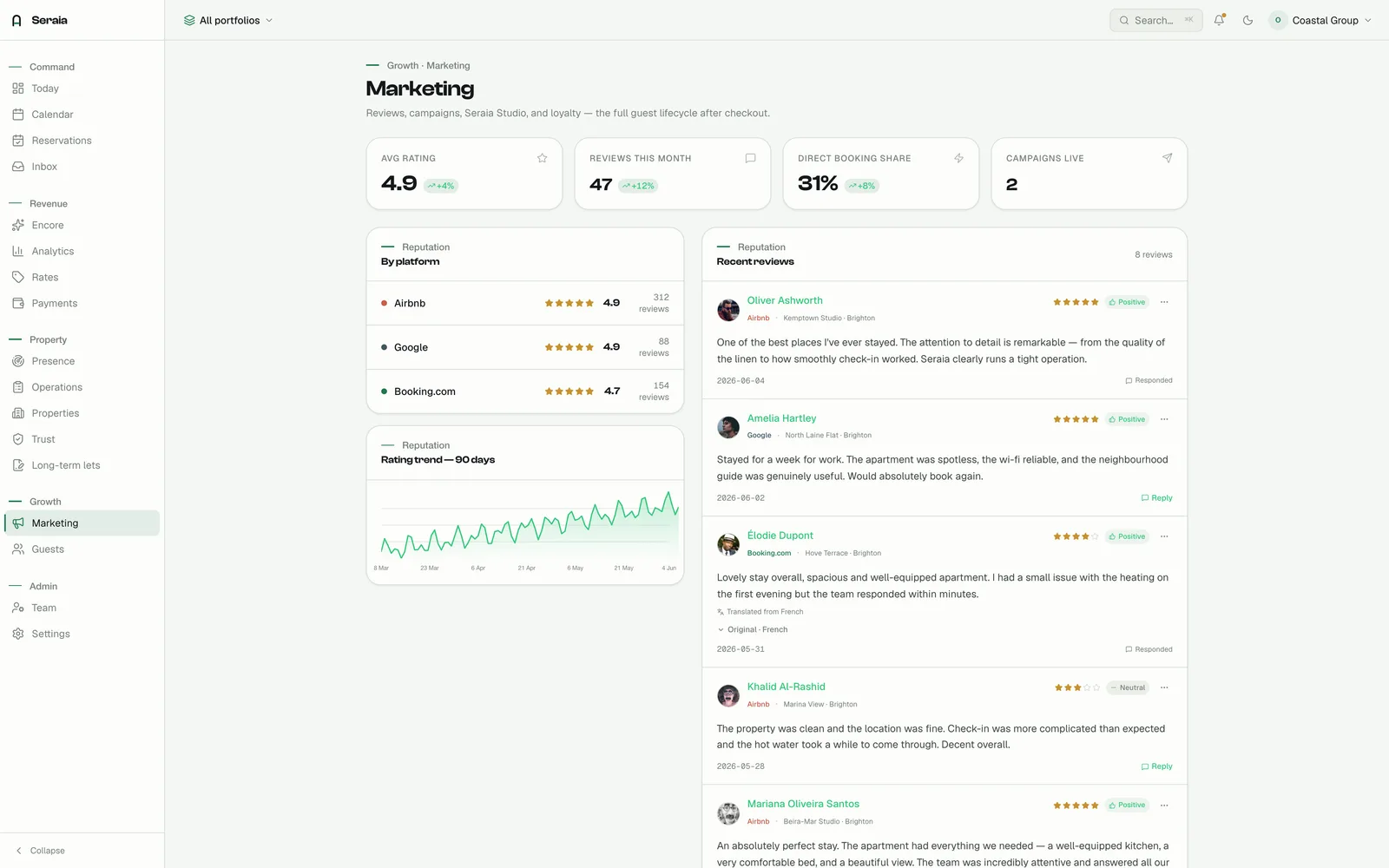Image resolution: width=1389 pixels, height=868 pixels.
Task: Toggle dark mode moon icon
Action: click(1247, 20)
